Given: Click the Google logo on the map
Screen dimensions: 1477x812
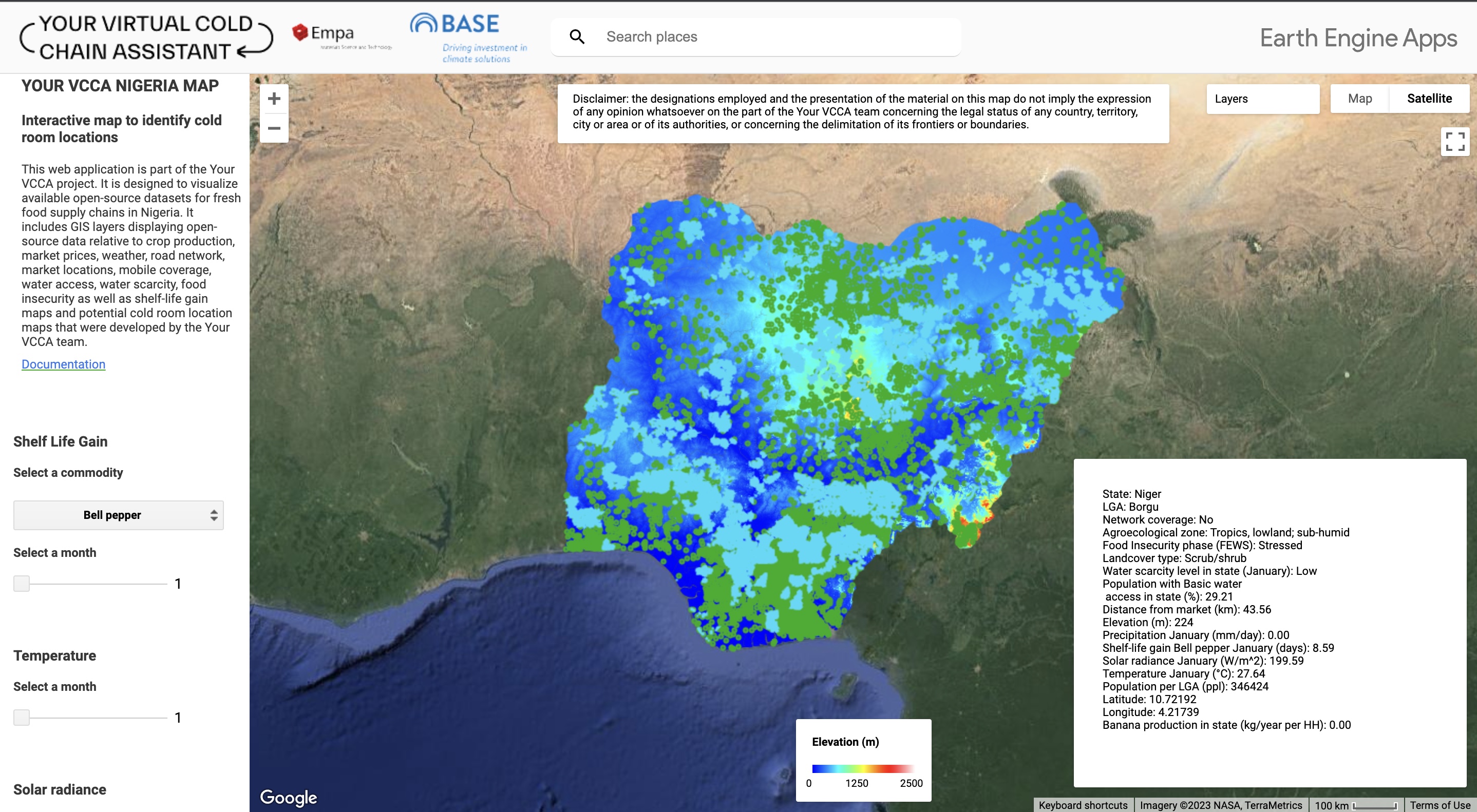Looking at the screenshot, I should (x=289, y=797).
